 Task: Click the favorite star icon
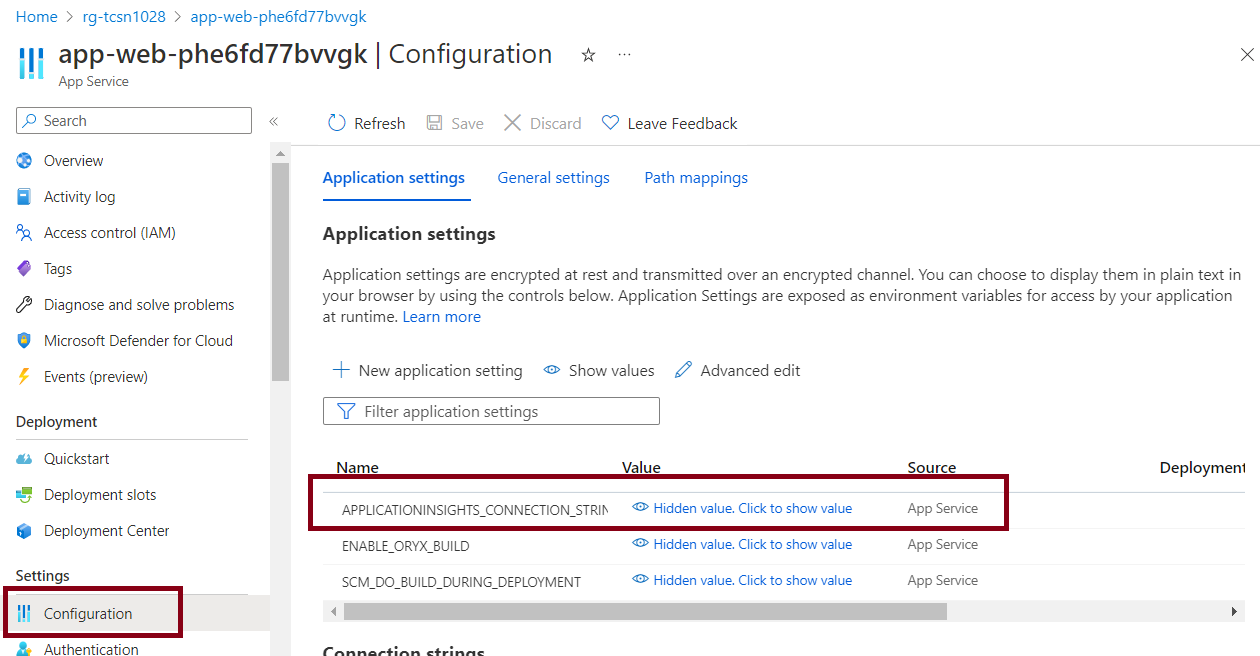589,56
